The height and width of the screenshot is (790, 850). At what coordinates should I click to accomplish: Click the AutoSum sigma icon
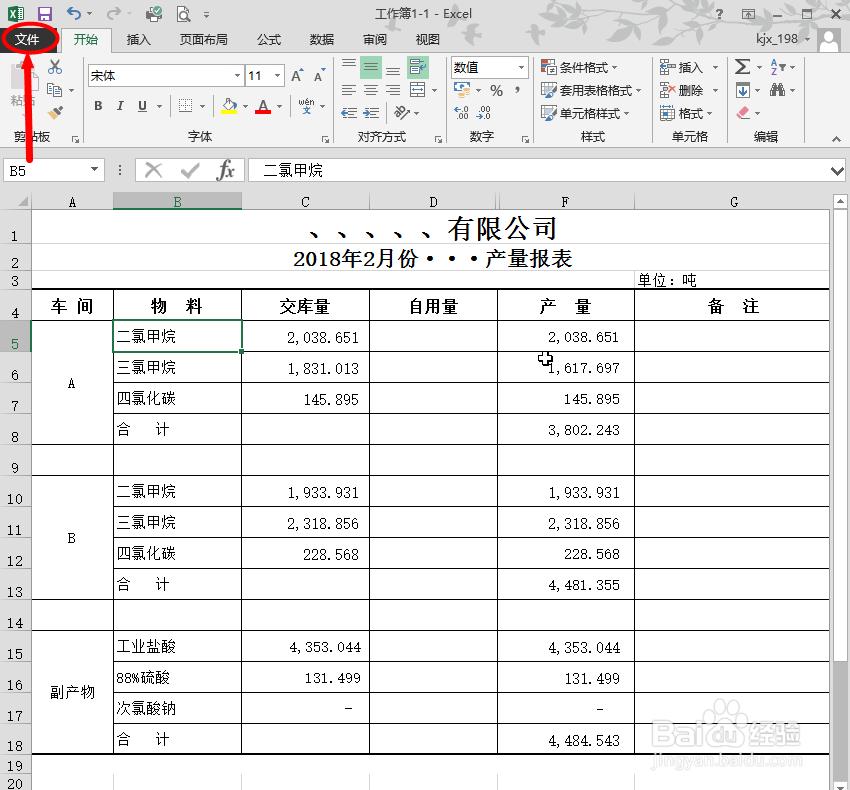click(743, 67)
